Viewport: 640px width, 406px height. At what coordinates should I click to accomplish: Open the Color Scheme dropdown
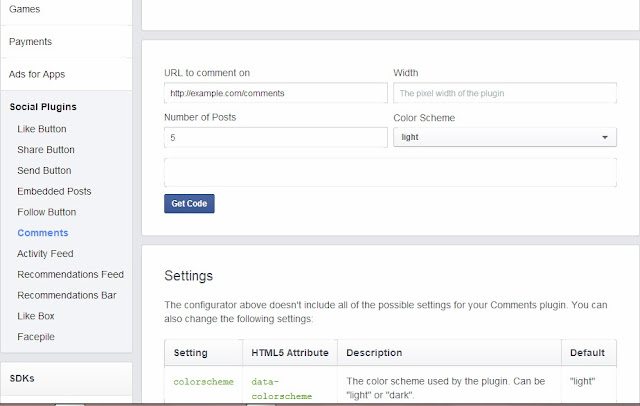coord(505,138)
